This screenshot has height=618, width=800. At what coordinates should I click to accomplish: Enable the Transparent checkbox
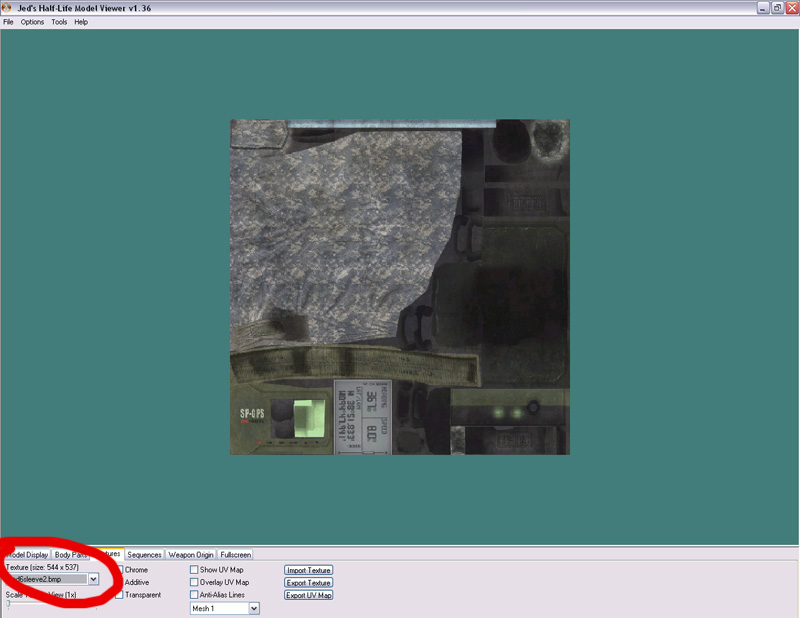tap(119, 595)
